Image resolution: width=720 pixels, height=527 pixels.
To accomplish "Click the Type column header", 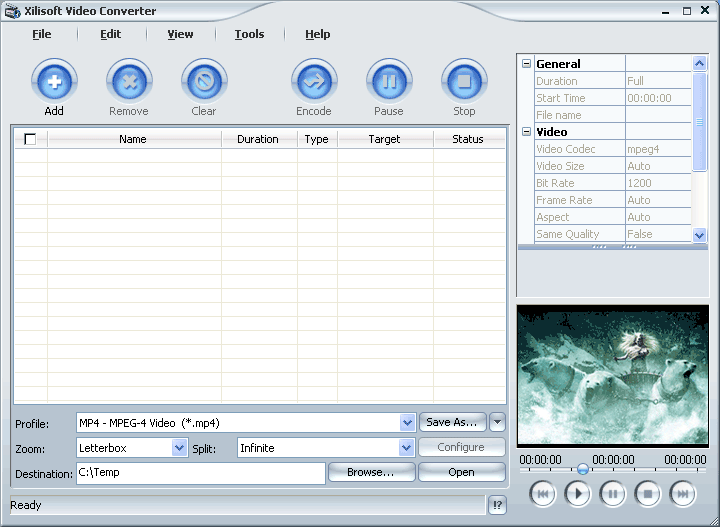I will tap(317, 139).
